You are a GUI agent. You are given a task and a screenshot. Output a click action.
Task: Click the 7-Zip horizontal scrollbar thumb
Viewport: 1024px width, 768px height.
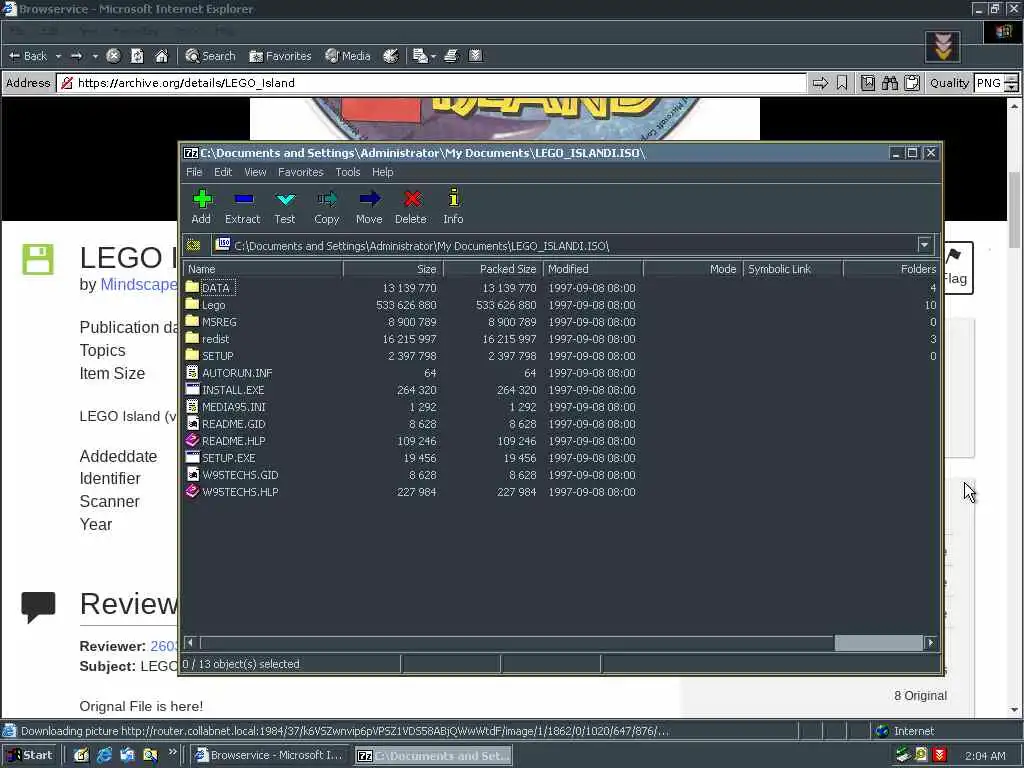[x=878, y=643]
